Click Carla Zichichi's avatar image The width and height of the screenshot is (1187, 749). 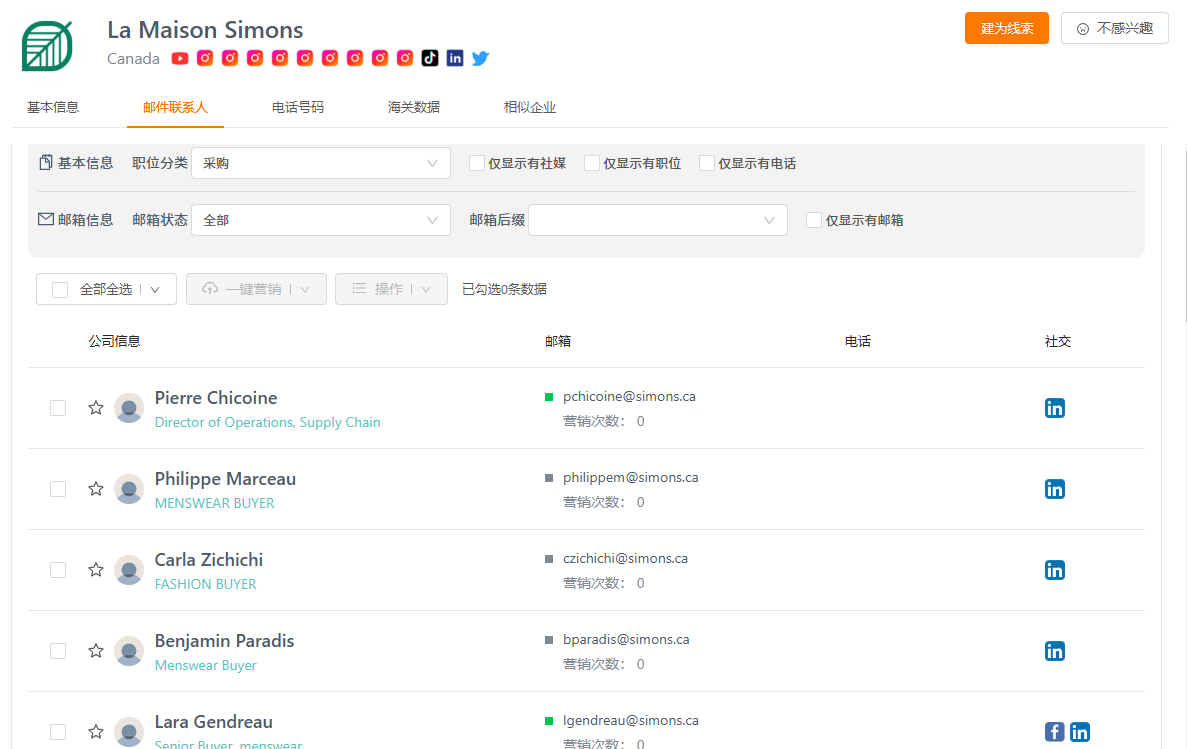coord(129,570)
